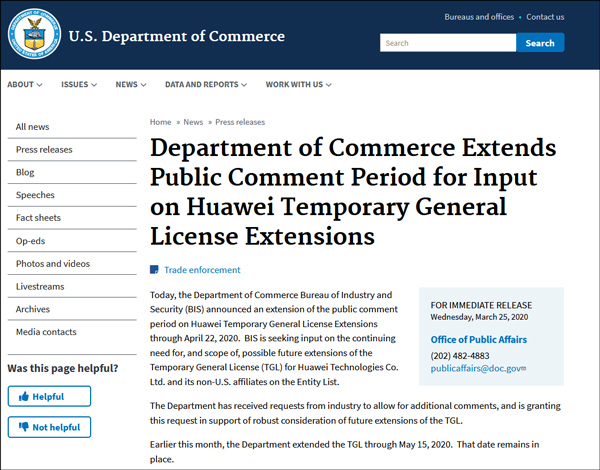Open the Data and Reports menu
This screenshot has width=600, height=470.
[x=205, y=85]
